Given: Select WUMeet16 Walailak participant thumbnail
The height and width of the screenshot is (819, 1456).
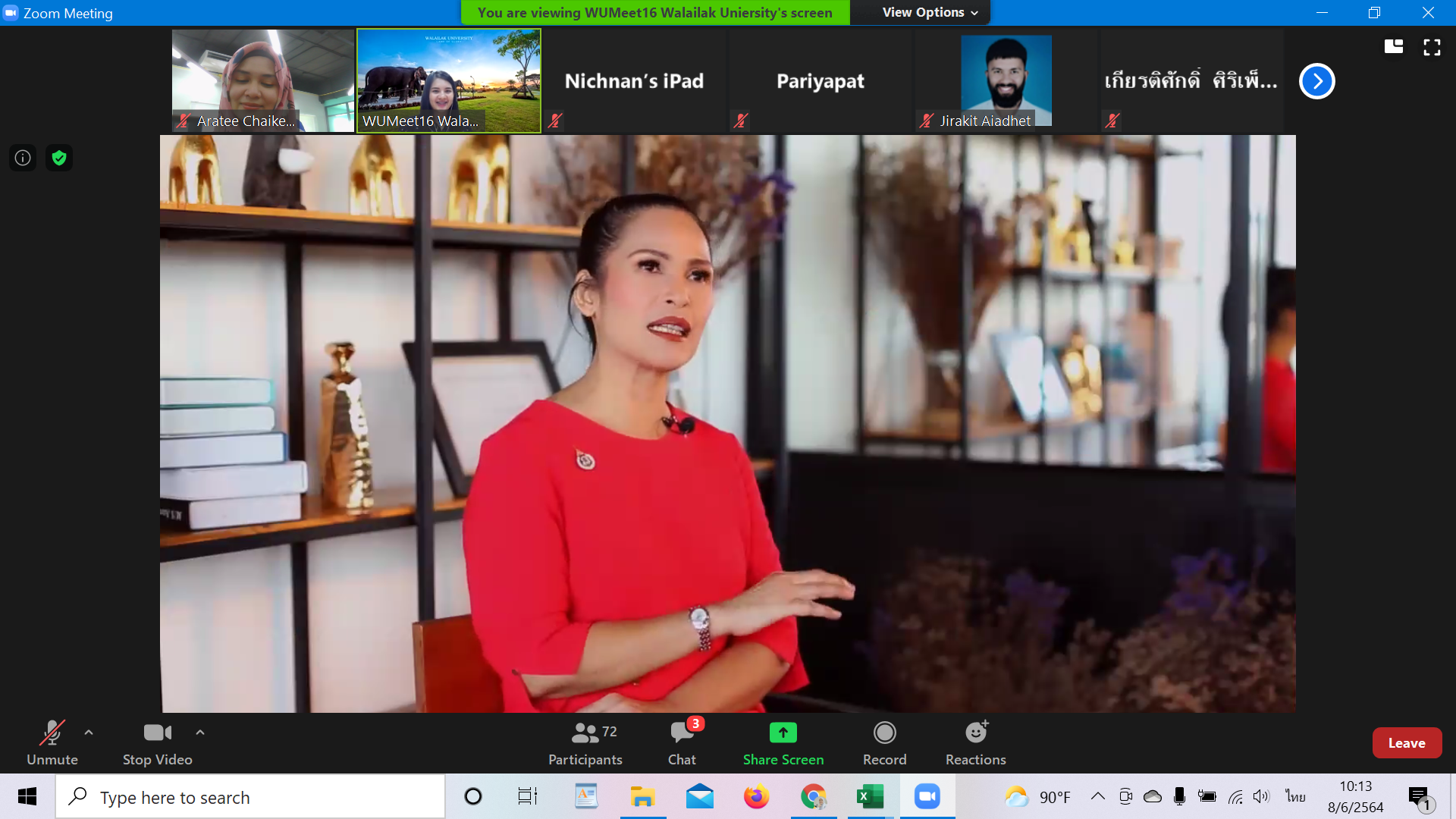Looking at the screenshot, I should [449, 80].
